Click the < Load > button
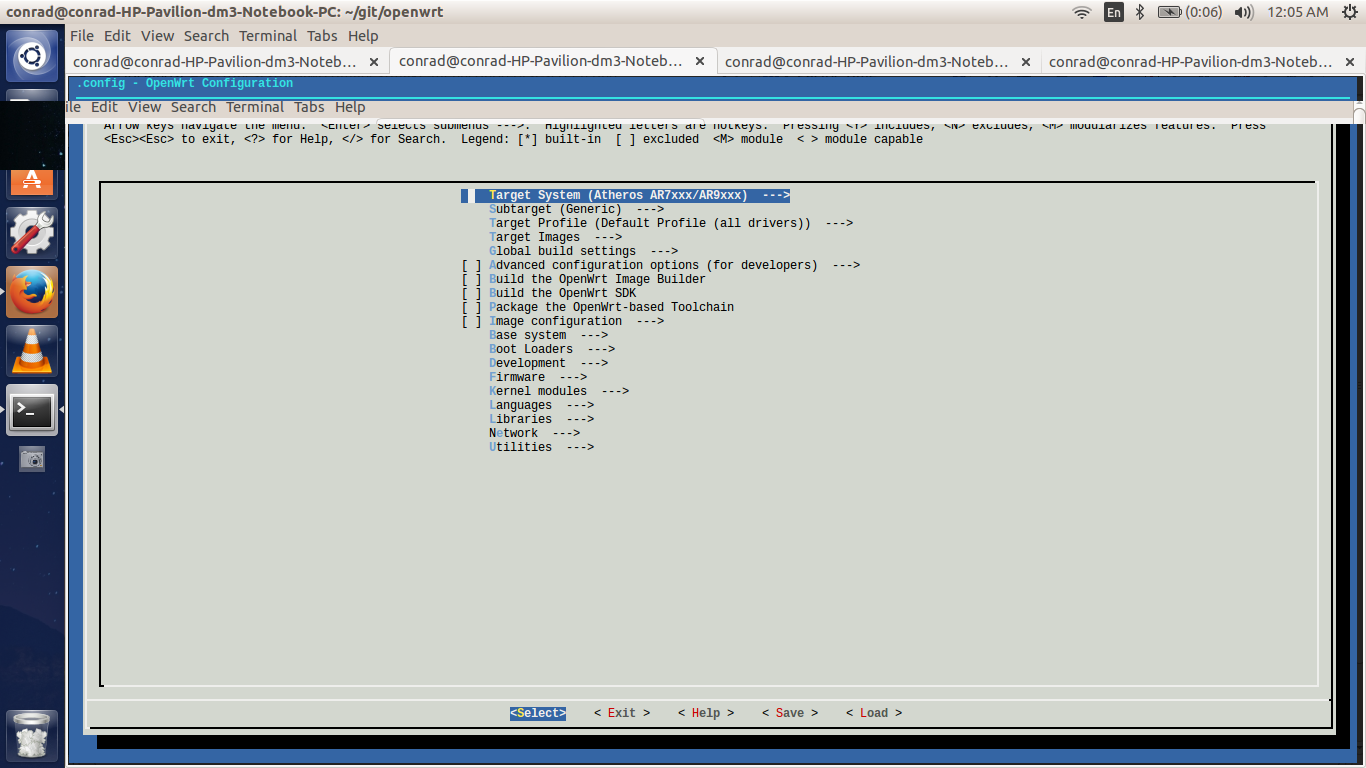This screenshot has height=768, width=1366. (x=874, y=714)
